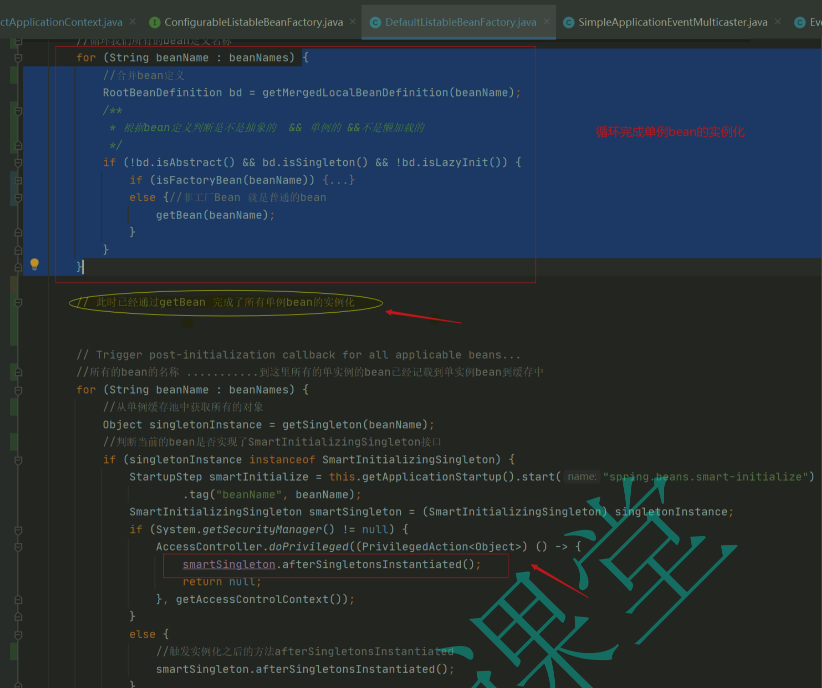Click getApplicationStartup() in the smartInitialize line
Screen dimensions: 822x688
click(x=431, y=477)
